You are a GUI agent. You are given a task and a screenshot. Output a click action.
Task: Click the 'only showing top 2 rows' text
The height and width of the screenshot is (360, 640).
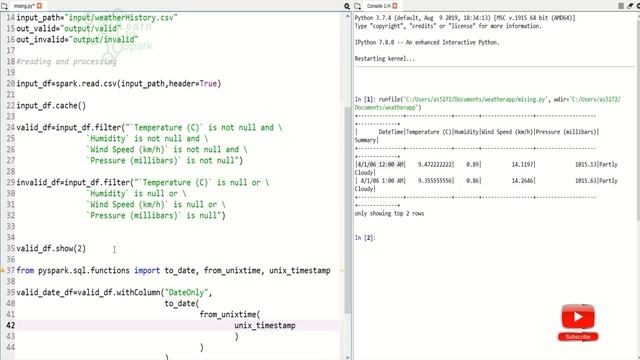coord(389,213)
